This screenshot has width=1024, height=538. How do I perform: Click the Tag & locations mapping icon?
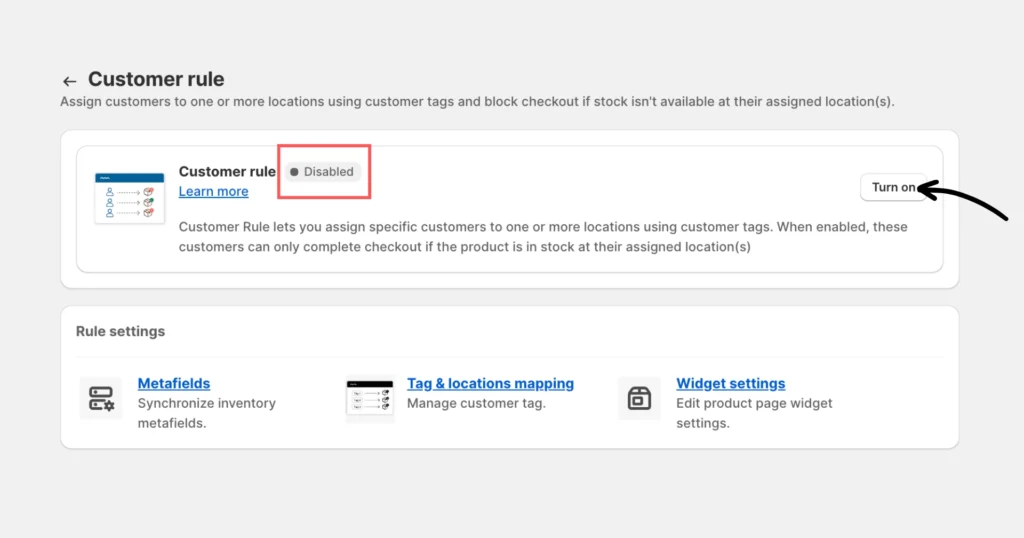pos(370,399)
